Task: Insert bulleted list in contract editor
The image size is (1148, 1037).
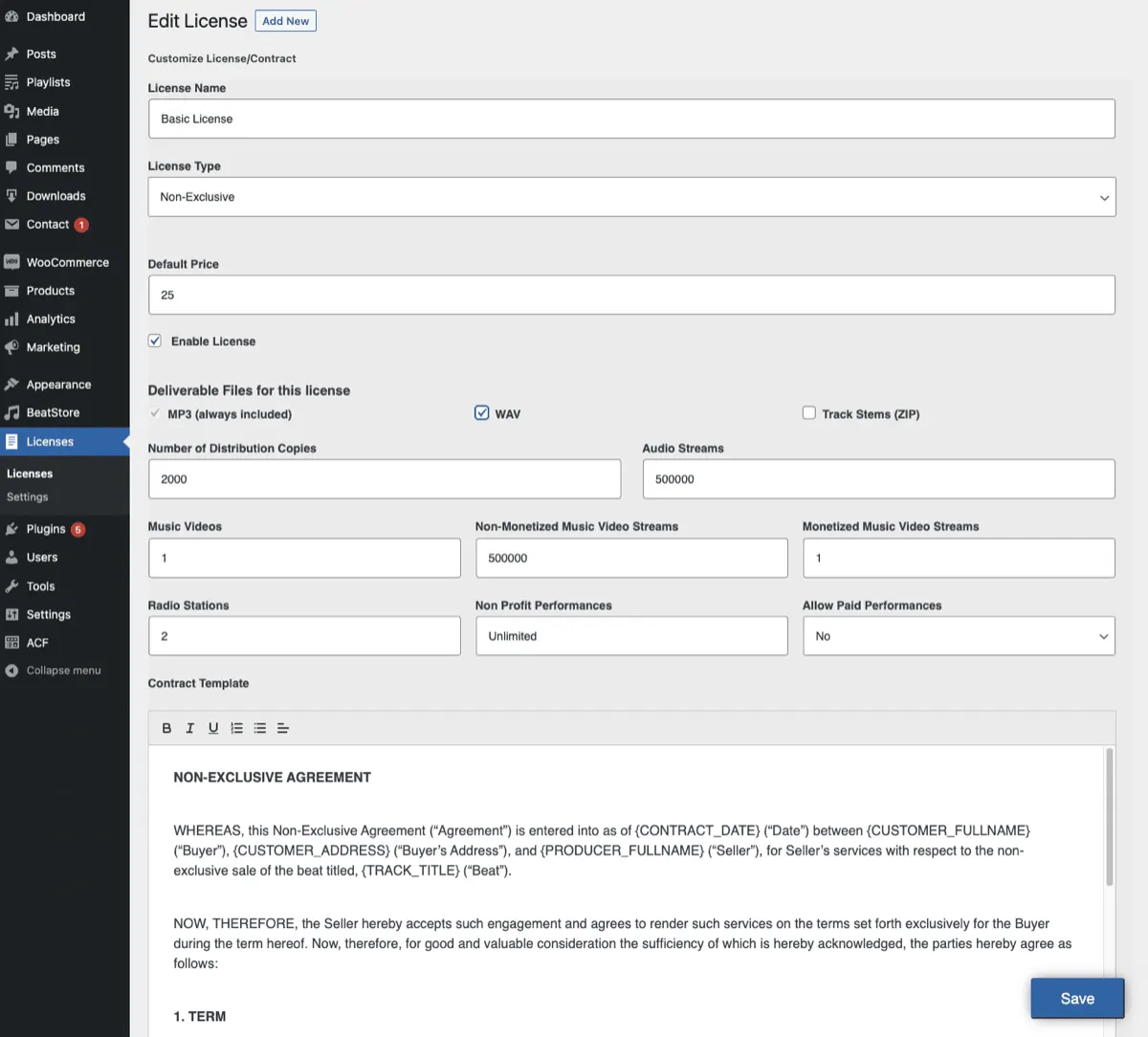Action: pos(259,728)
